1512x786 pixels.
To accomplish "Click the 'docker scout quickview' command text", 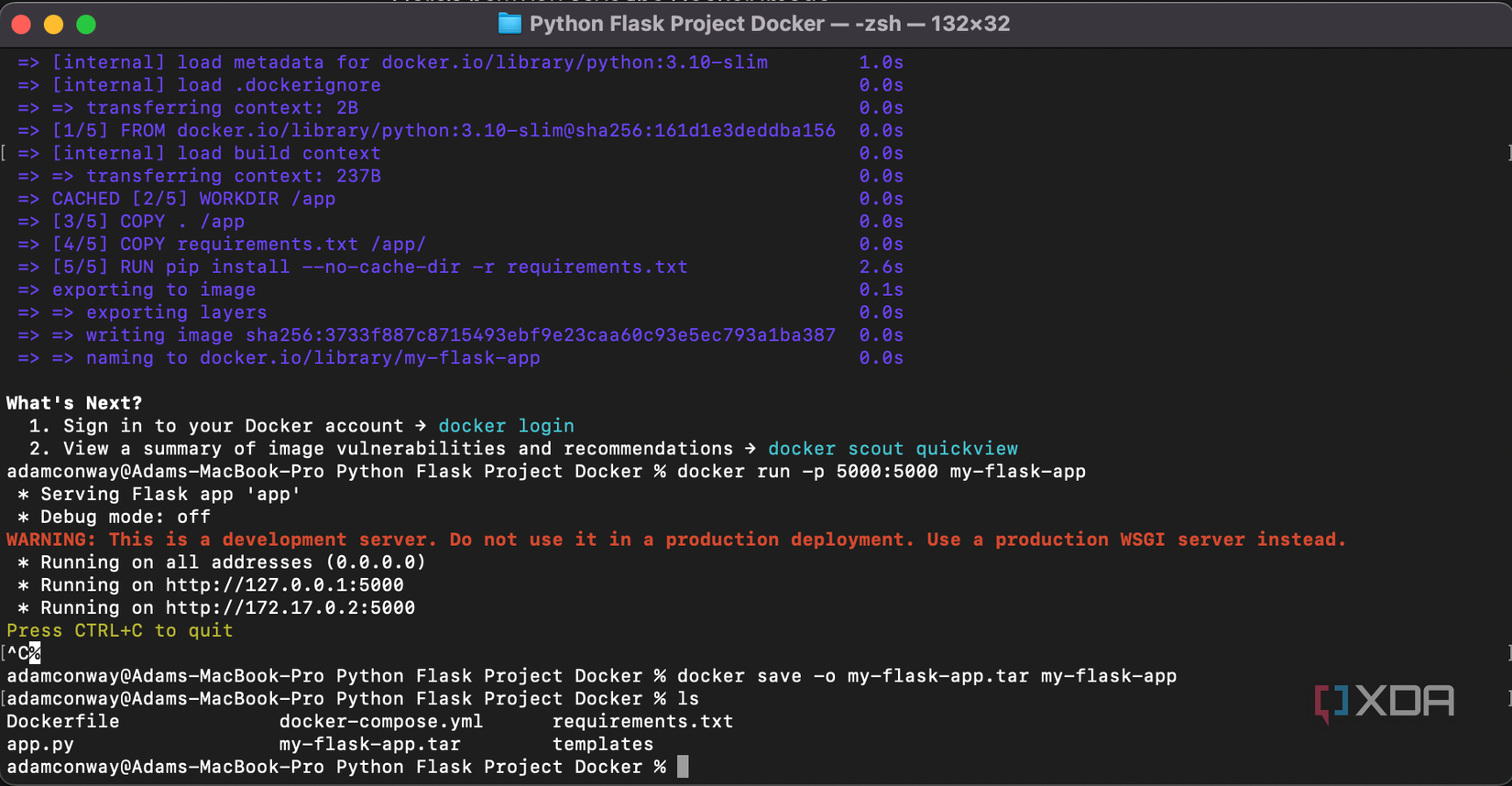I will click(x=893, y=449).
